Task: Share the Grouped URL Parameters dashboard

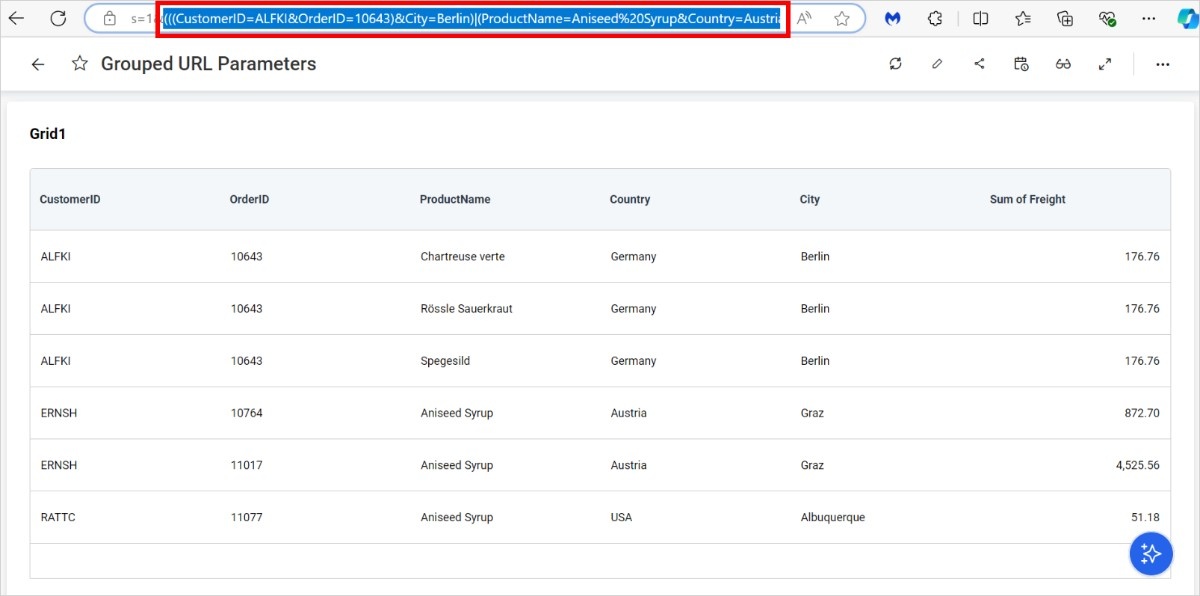Action: [979, 63]
